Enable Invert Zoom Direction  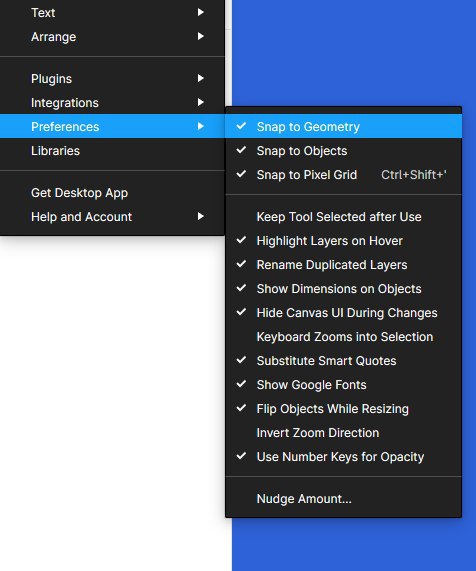(x=343, y=433)
